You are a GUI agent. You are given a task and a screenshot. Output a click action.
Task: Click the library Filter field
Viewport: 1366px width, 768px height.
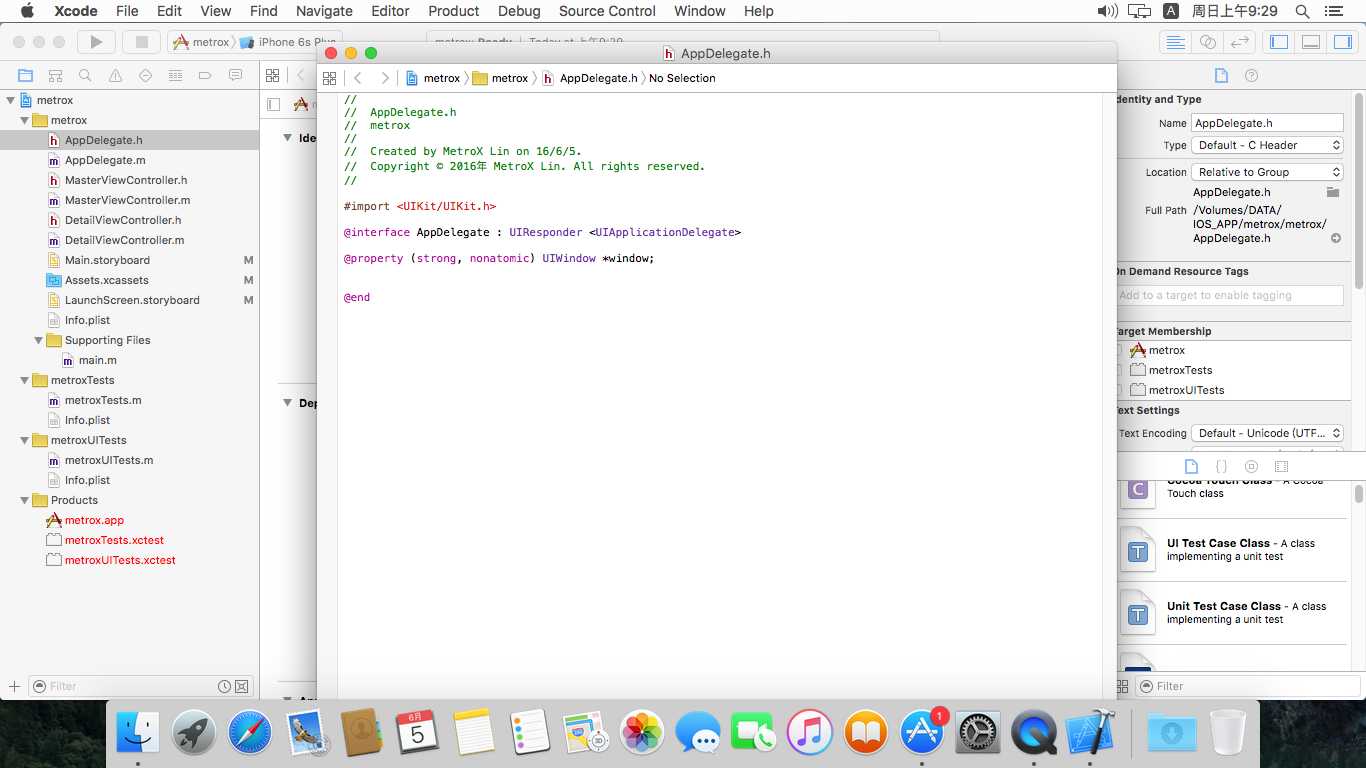pos(1249,686)
